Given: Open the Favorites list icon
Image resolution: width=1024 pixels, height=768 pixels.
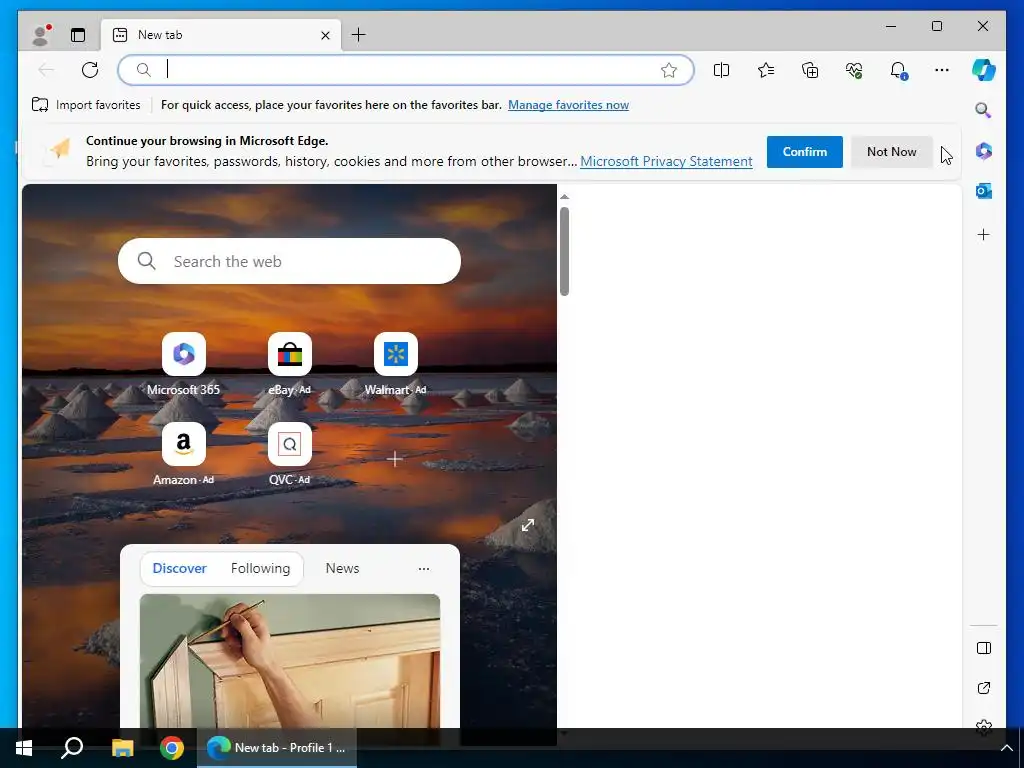Looking at the screenshot, I should click(766, 70).
